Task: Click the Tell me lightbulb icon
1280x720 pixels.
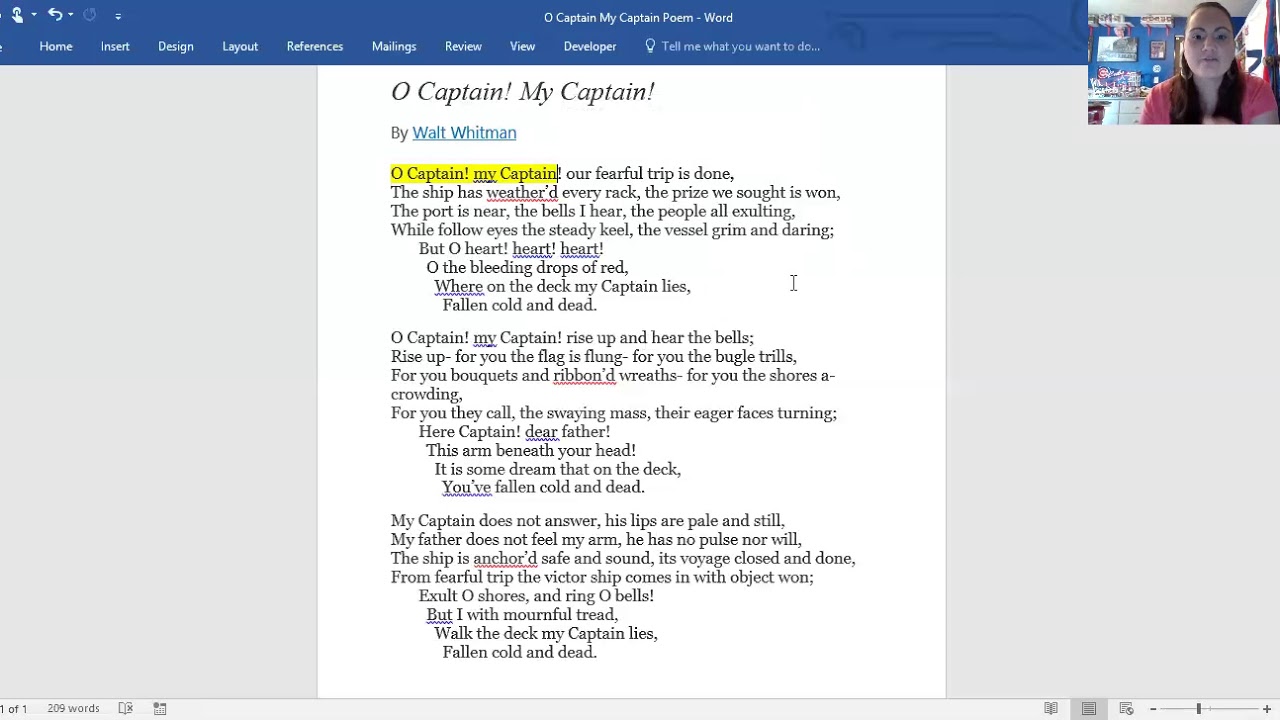Action: 650,46
